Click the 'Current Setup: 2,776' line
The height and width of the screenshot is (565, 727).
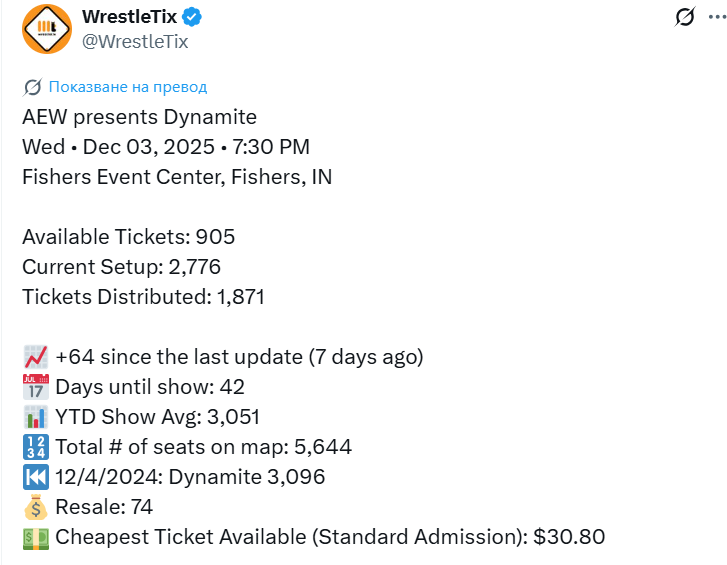click(x=121, y=267)
